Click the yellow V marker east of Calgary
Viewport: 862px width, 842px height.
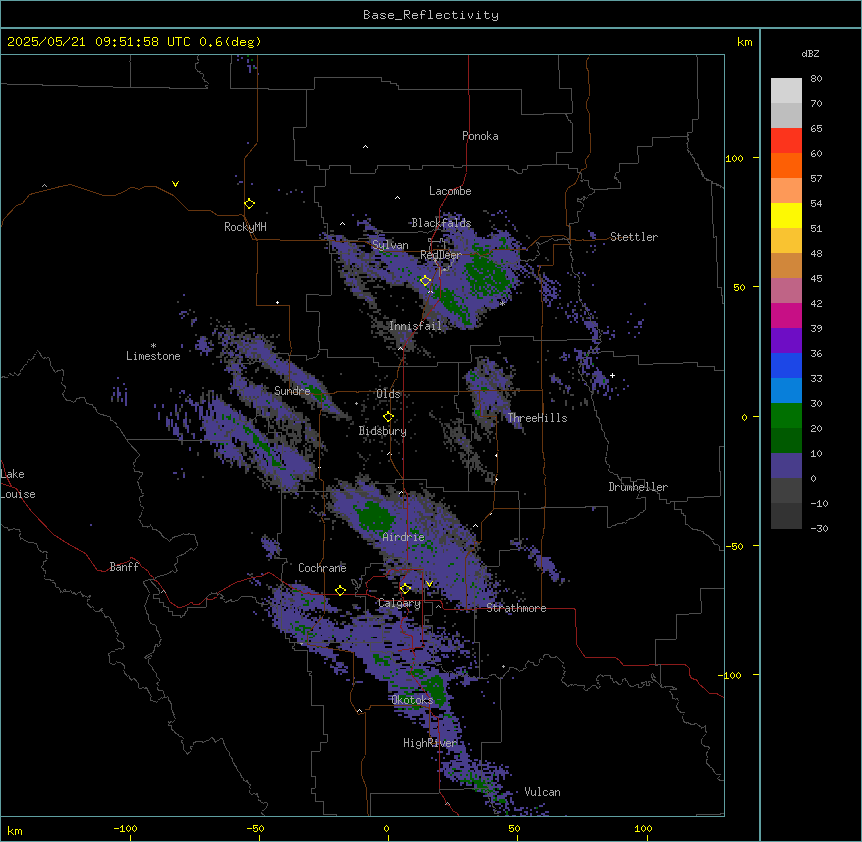pyautogui.click(x=429, y=584)
